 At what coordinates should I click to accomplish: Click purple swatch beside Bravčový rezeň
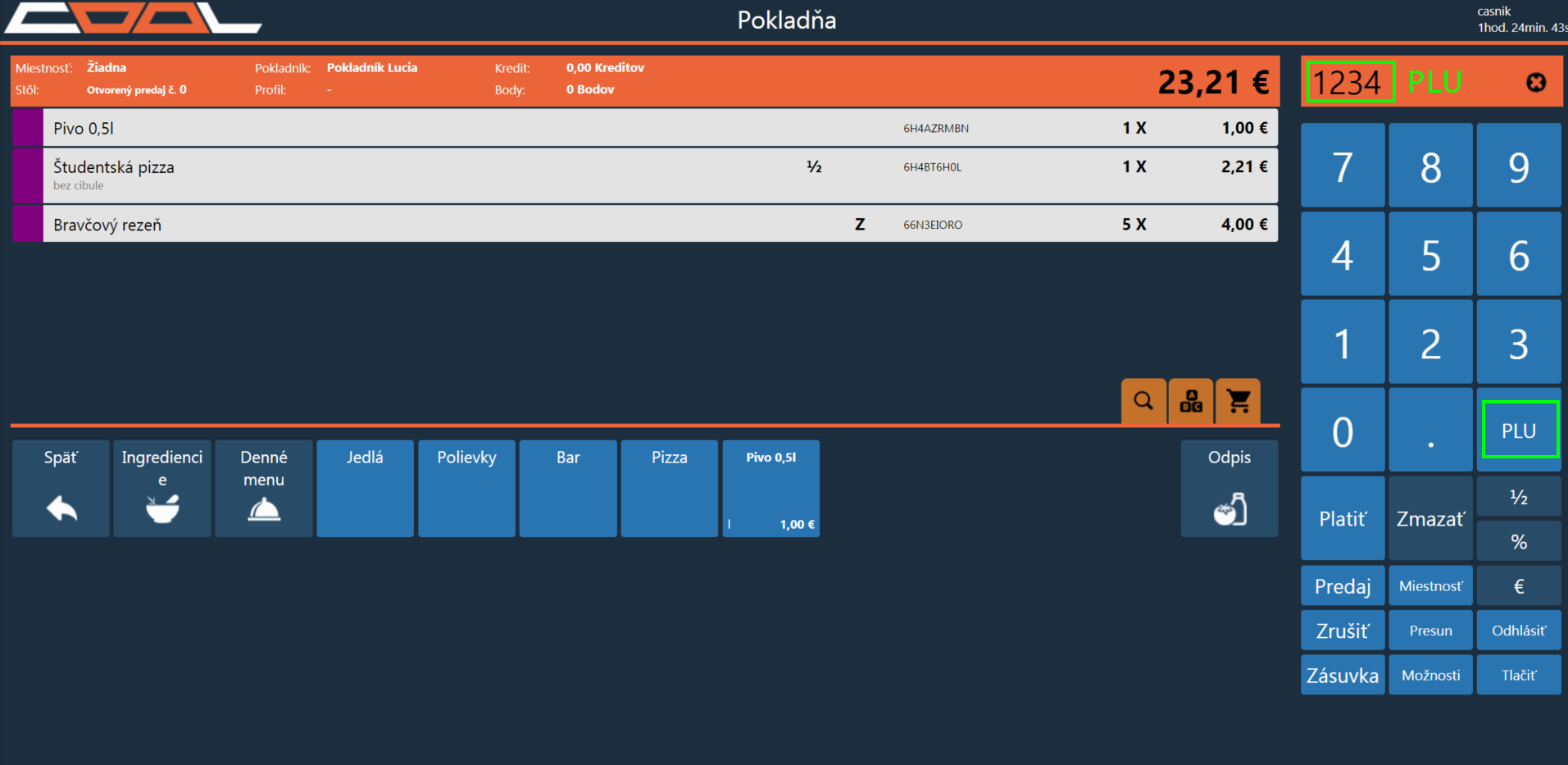[28, 224]
